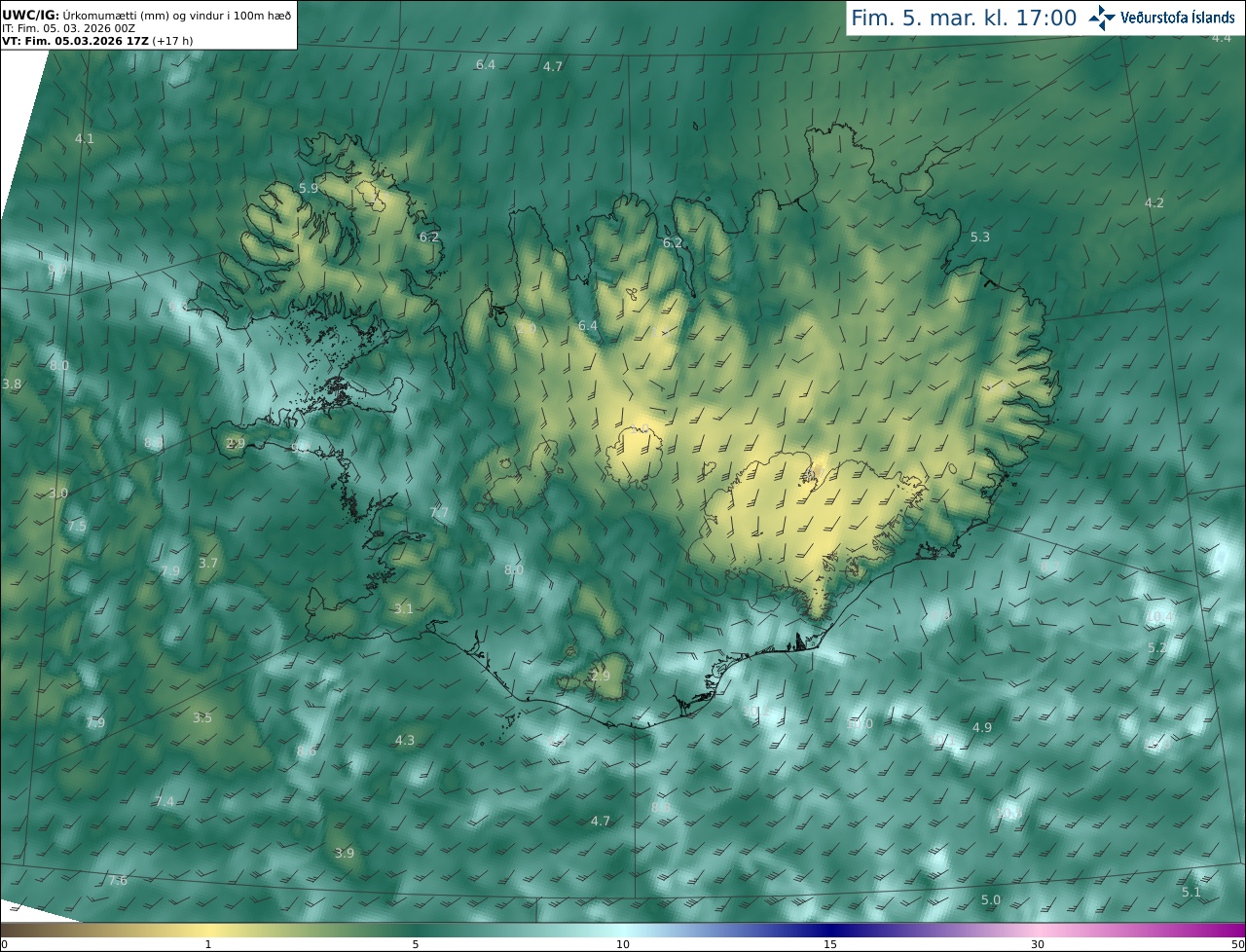
Task: Click the map value '7.7'
Action: click(x=439, y=512)
